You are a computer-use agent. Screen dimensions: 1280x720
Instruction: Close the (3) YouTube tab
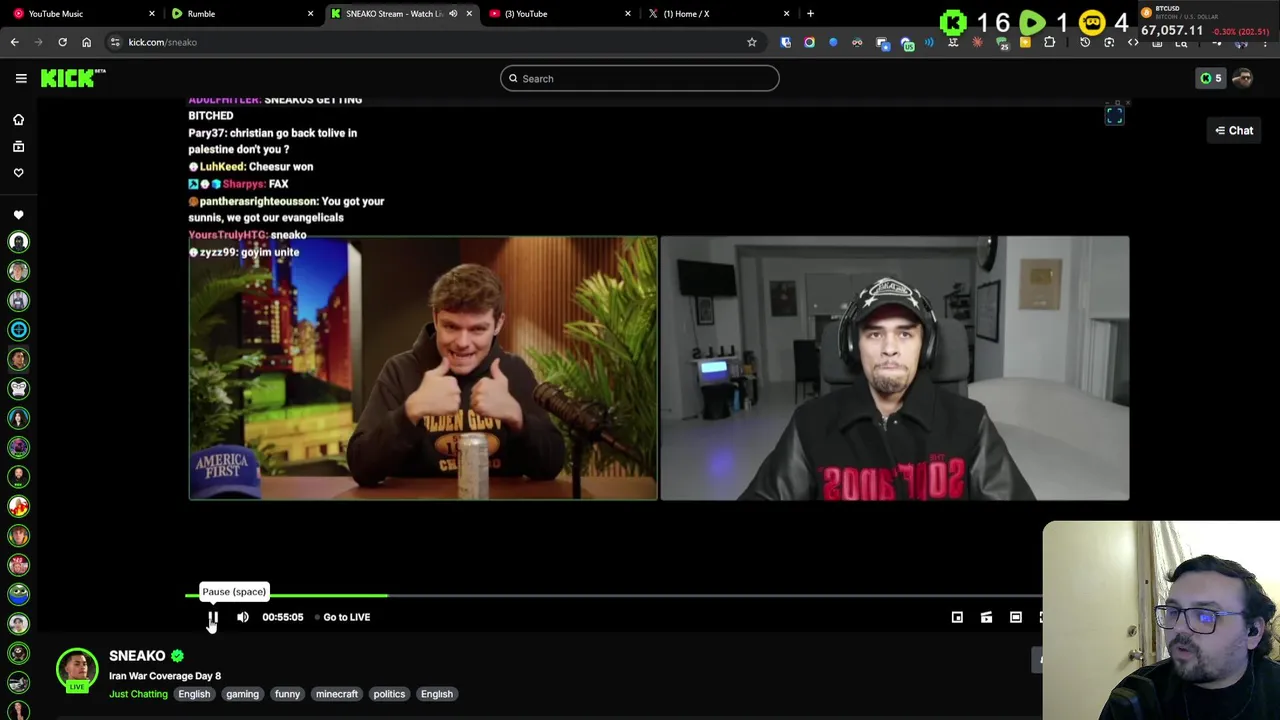628,14
